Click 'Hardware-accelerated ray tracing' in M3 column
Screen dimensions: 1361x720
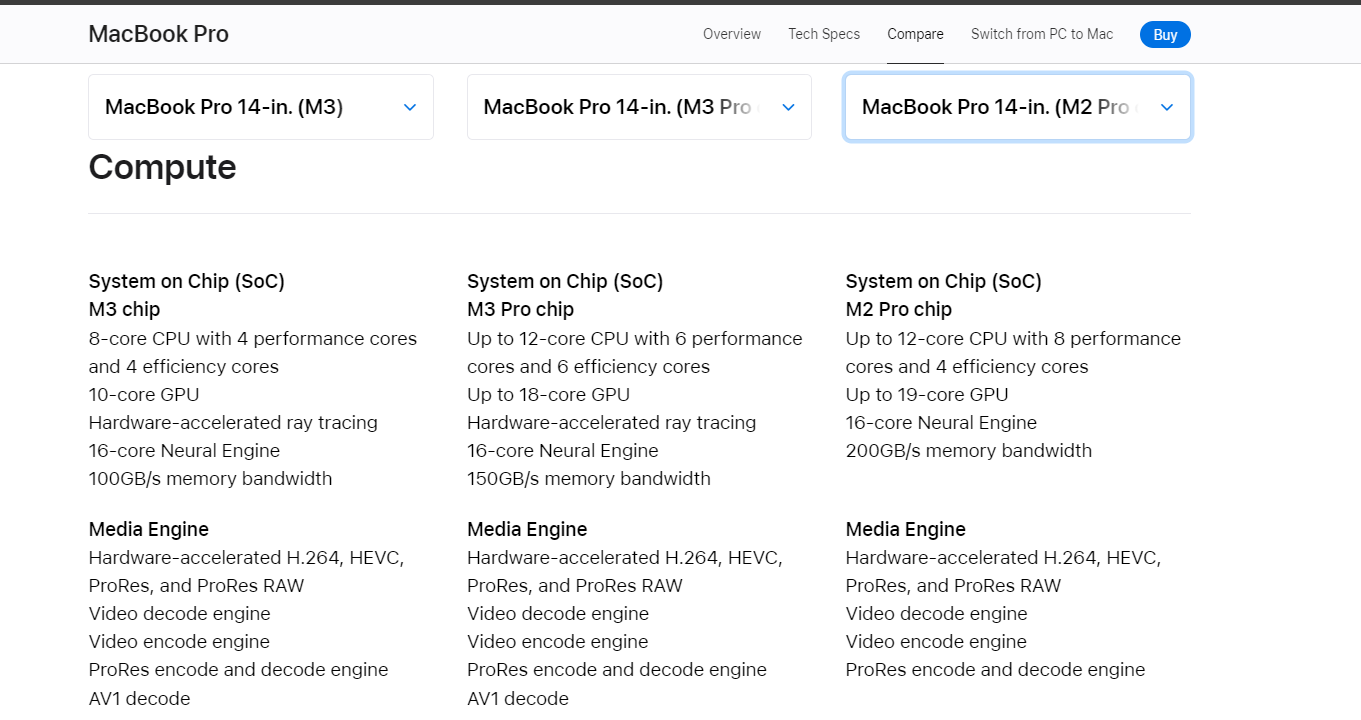pyautogui.click(x=233, y=422)
